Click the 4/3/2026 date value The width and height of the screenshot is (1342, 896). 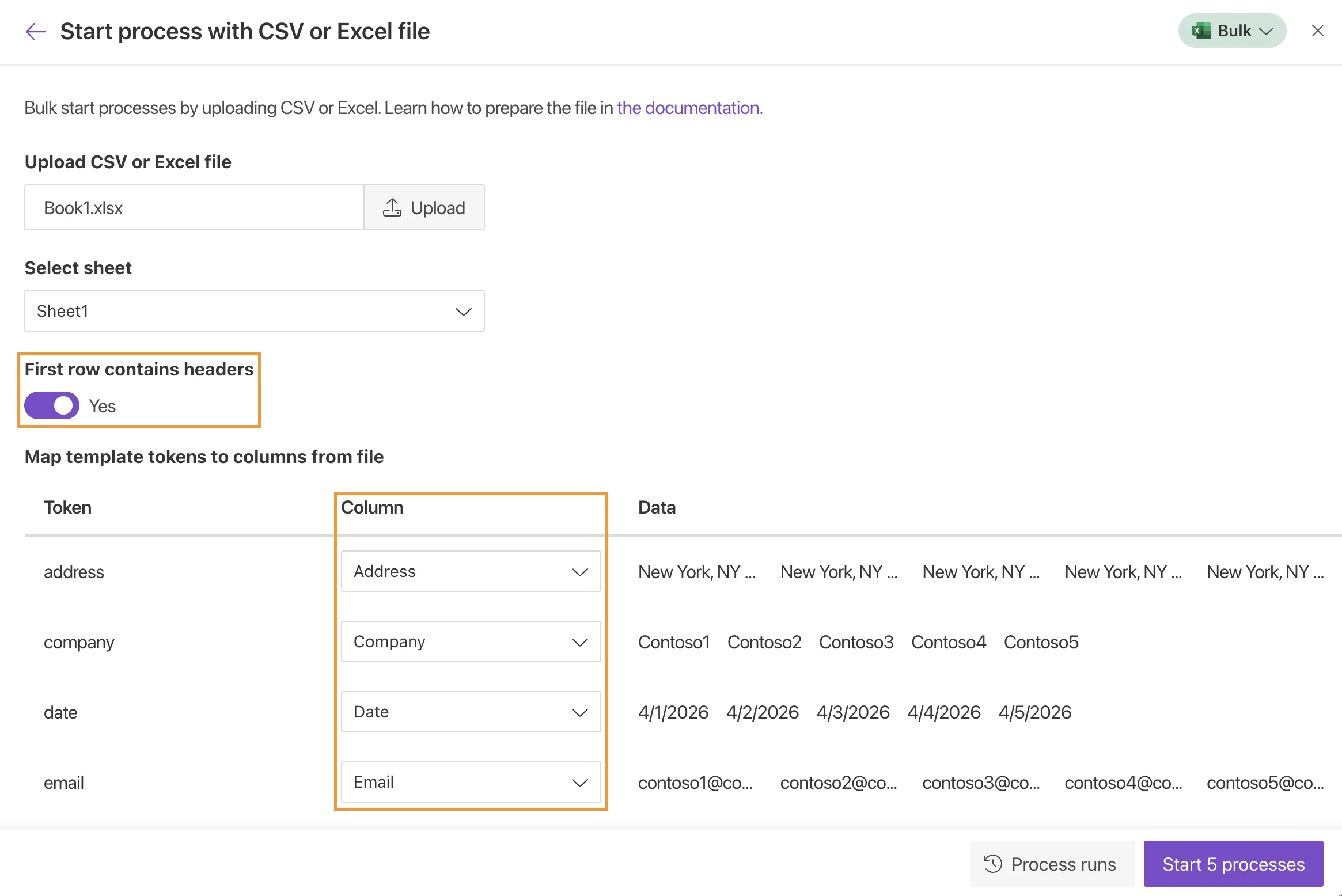click(853, 712)
